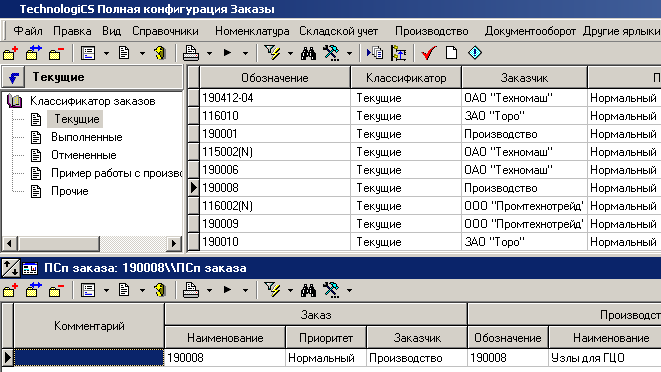Click the black play arrow in lower toolbar
This screenshot has width=661, height=372.
pyautogui.click(x=227, y=290)
